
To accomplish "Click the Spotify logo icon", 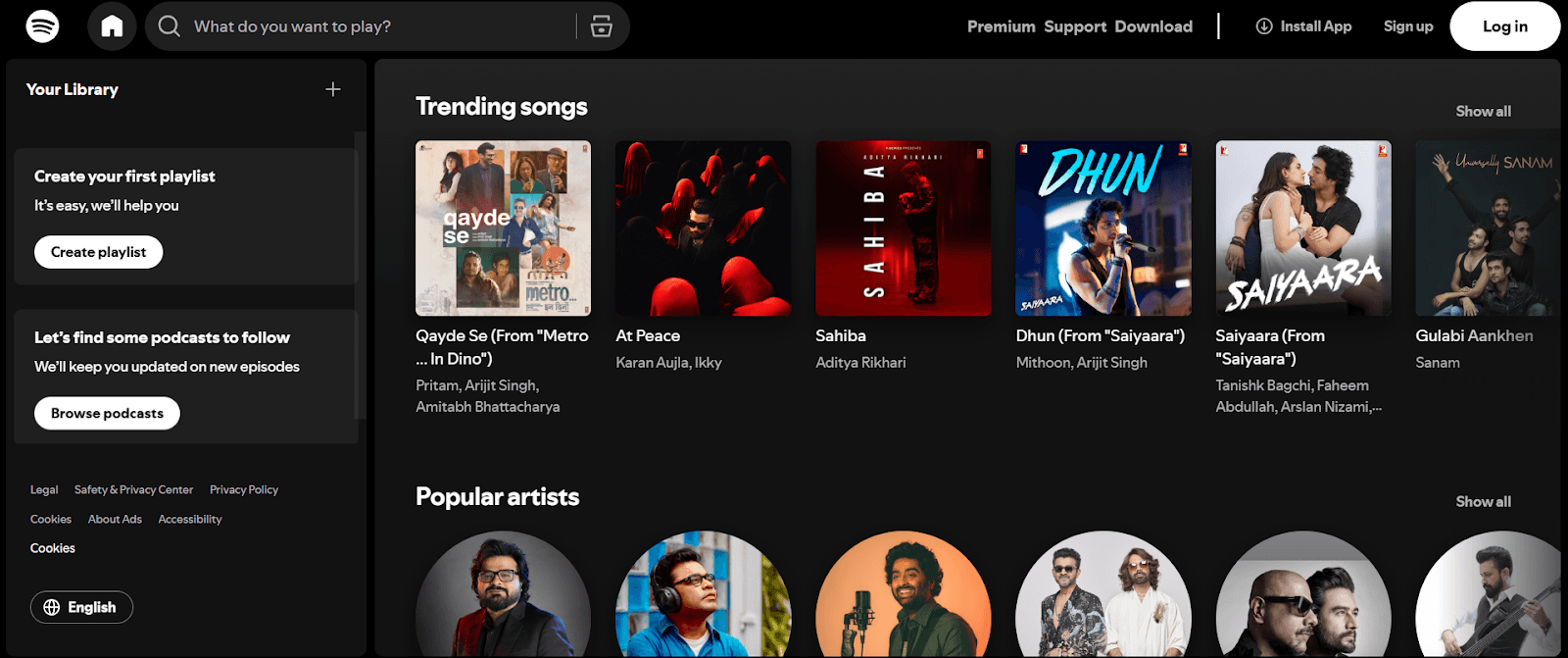I will (x=42, y=25).
